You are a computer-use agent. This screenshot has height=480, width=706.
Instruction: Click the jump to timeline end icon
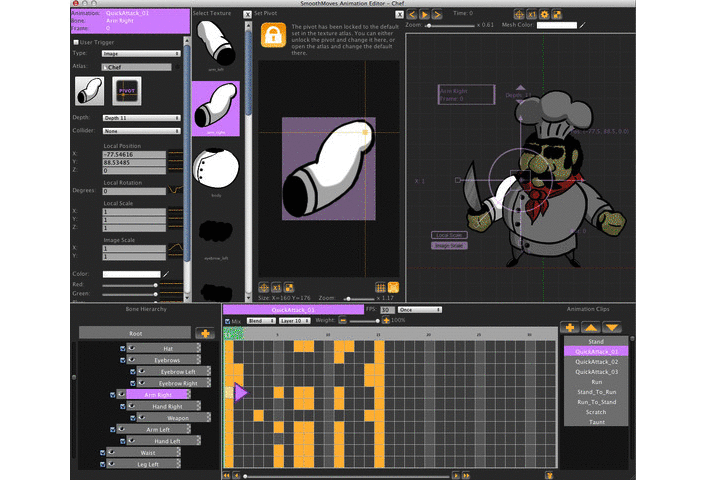(466, 475)
